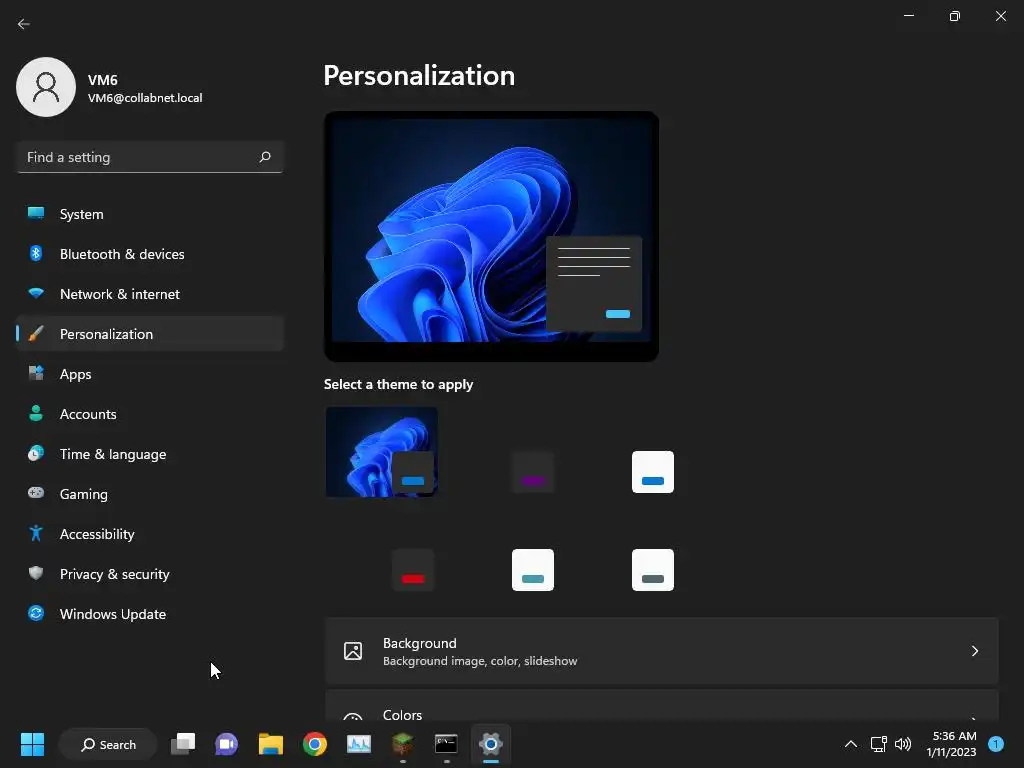Click the Time & language clock icon
The image size is (1024, 768).
tap(36, 453)
